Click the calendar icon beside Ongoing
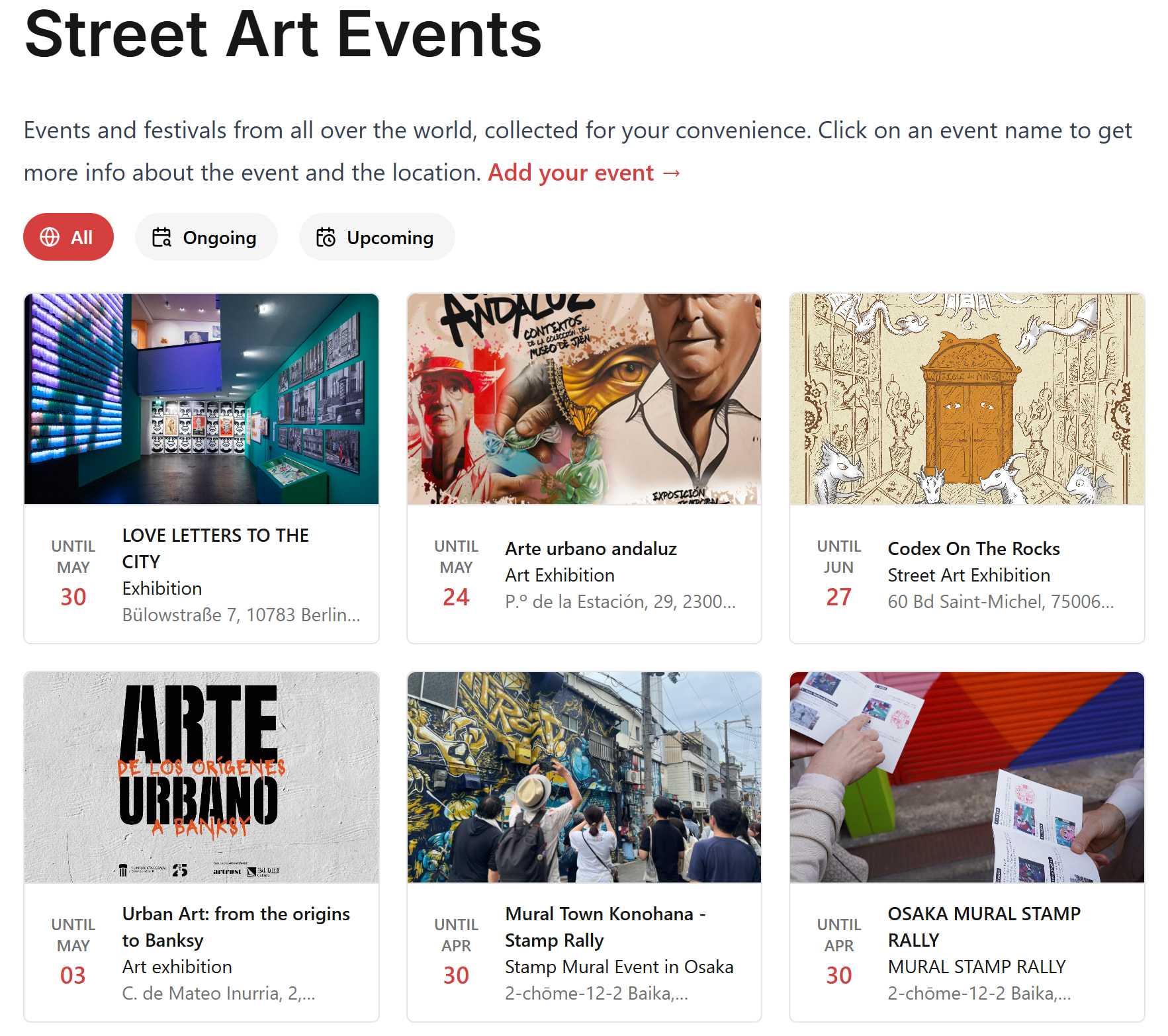The height and width of the screenshot is (1036, 1168). pyautogui.click(x=161, y=237)
